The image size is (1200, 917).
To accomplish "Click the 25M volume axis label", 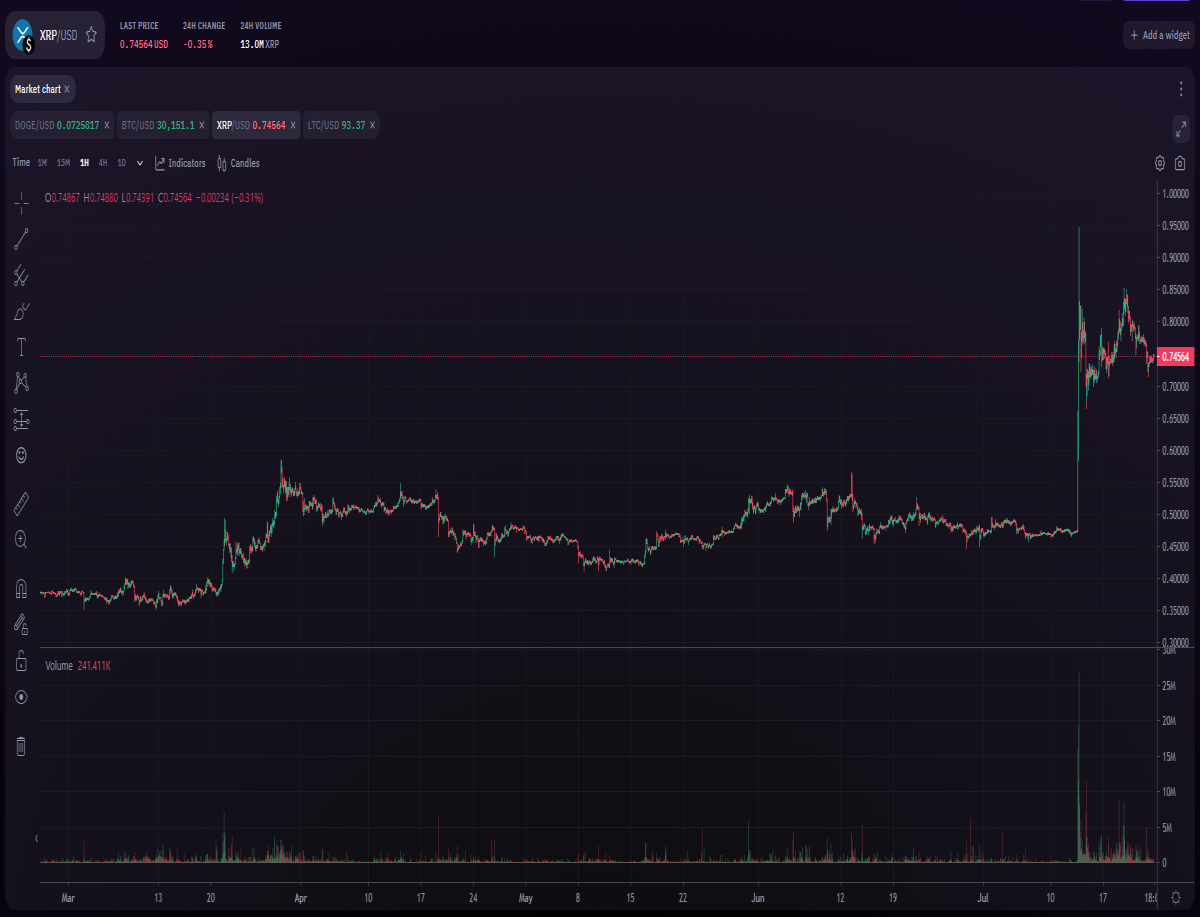I will (1169, 685).
